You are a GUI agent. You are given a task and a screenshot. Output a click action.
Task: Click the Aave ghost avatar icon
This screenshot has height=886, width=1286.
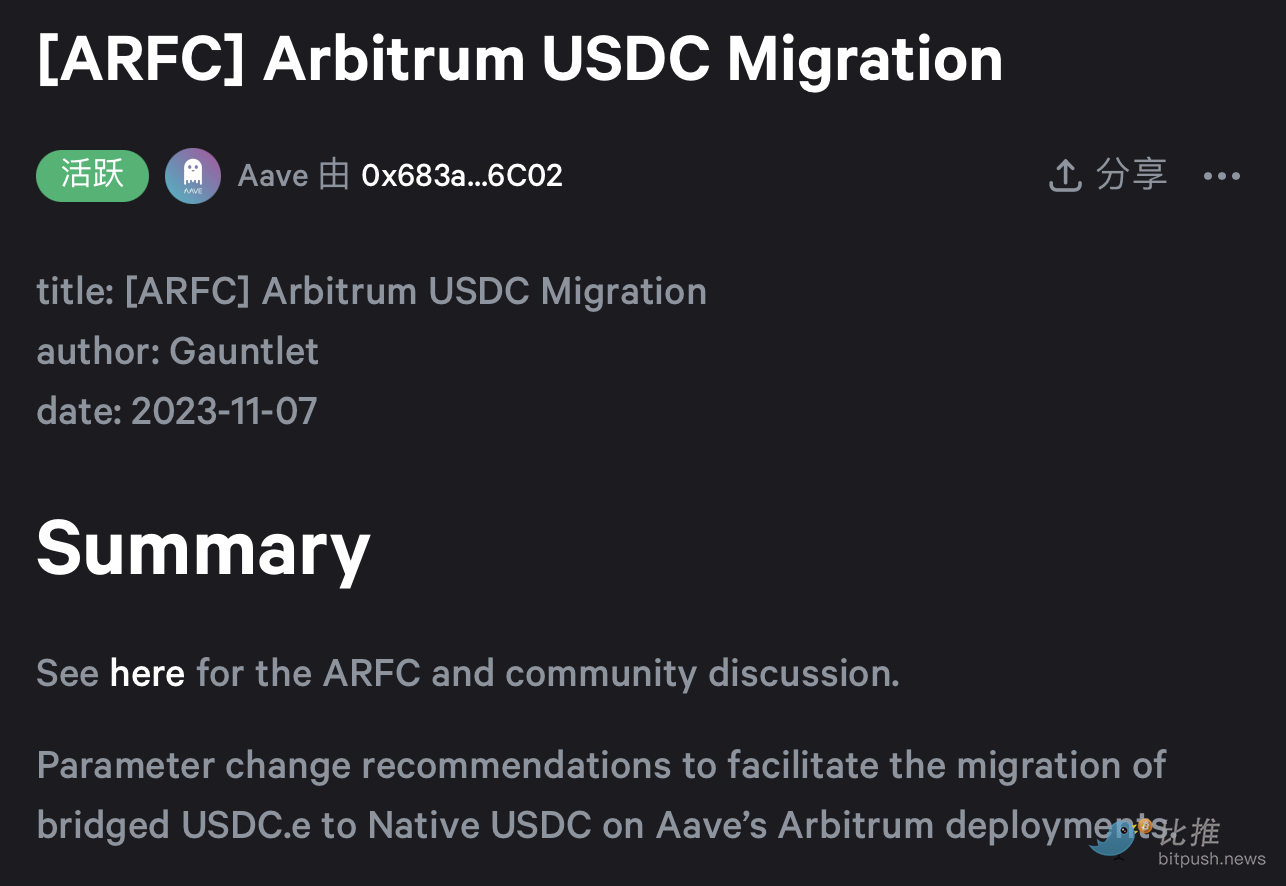point(193,176)
